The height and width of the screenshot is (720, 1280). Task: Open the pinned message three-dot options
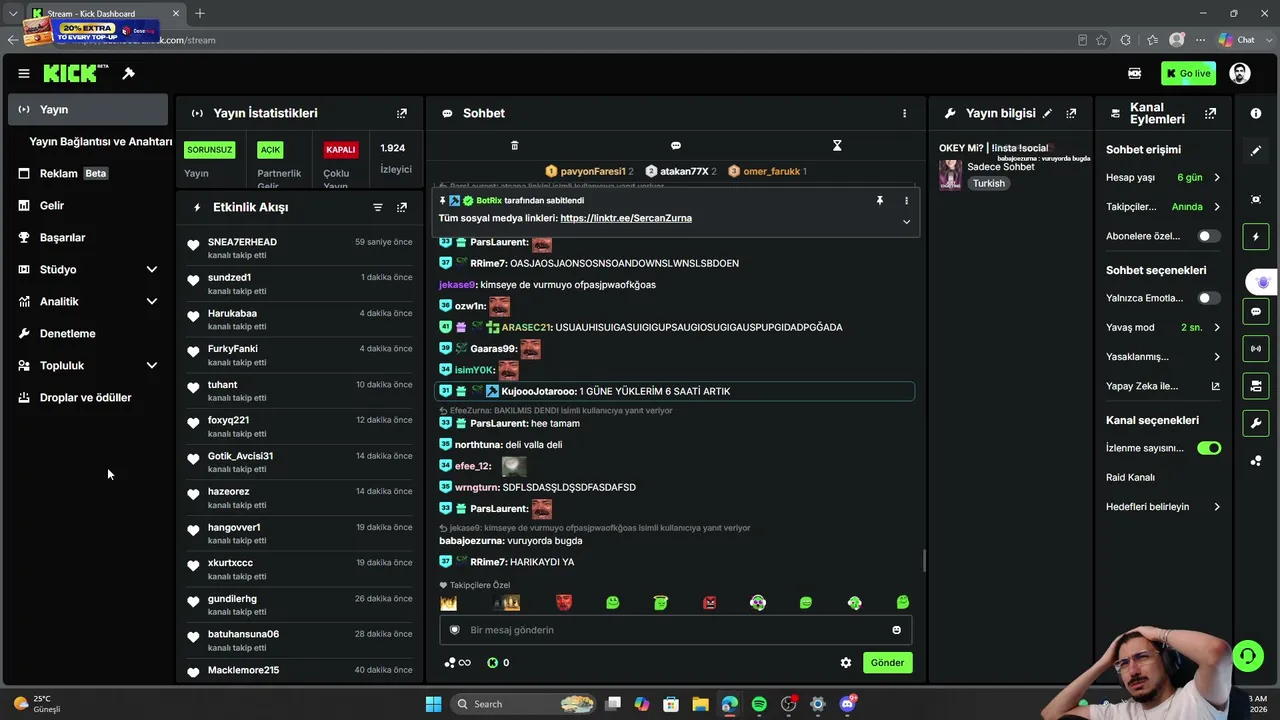click(907, 200)
